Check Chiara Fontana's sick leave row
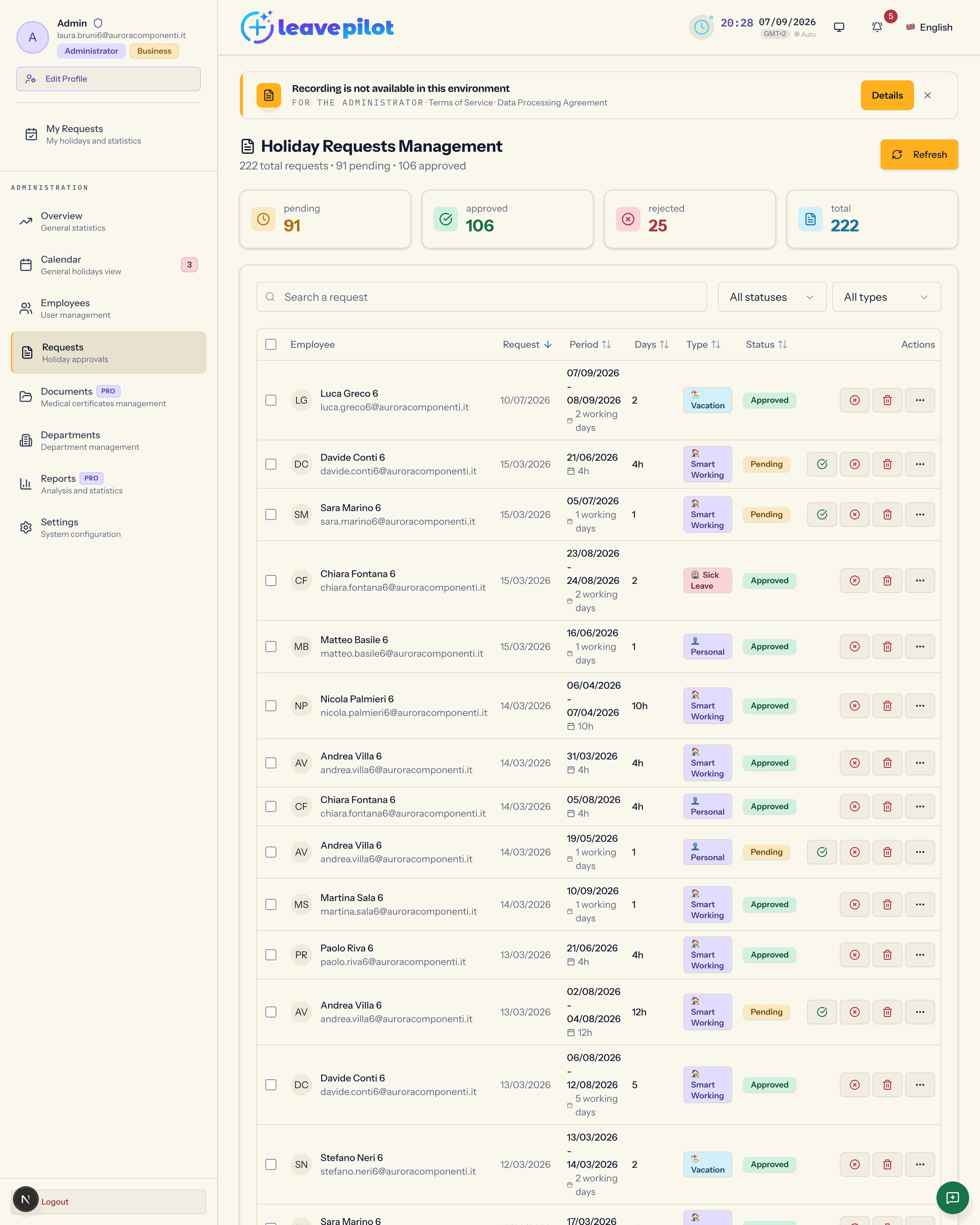Screen dimensions: 980x1225 271,580
